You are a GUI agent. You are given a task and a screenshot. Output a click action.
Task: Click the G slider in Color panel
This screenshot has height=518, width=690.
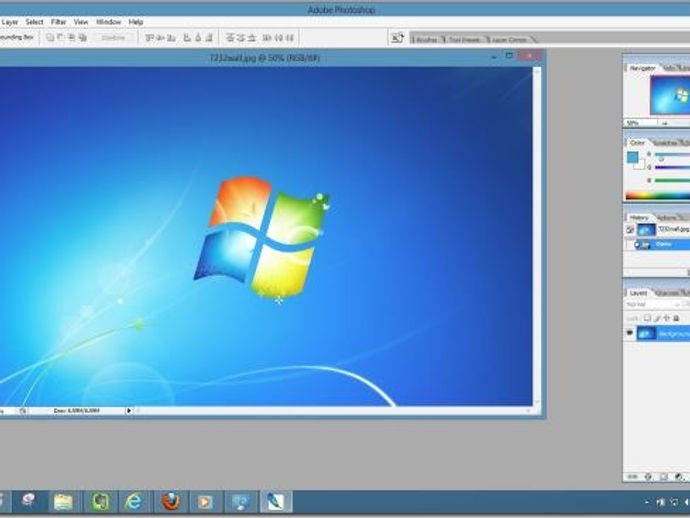click(672, 167)
